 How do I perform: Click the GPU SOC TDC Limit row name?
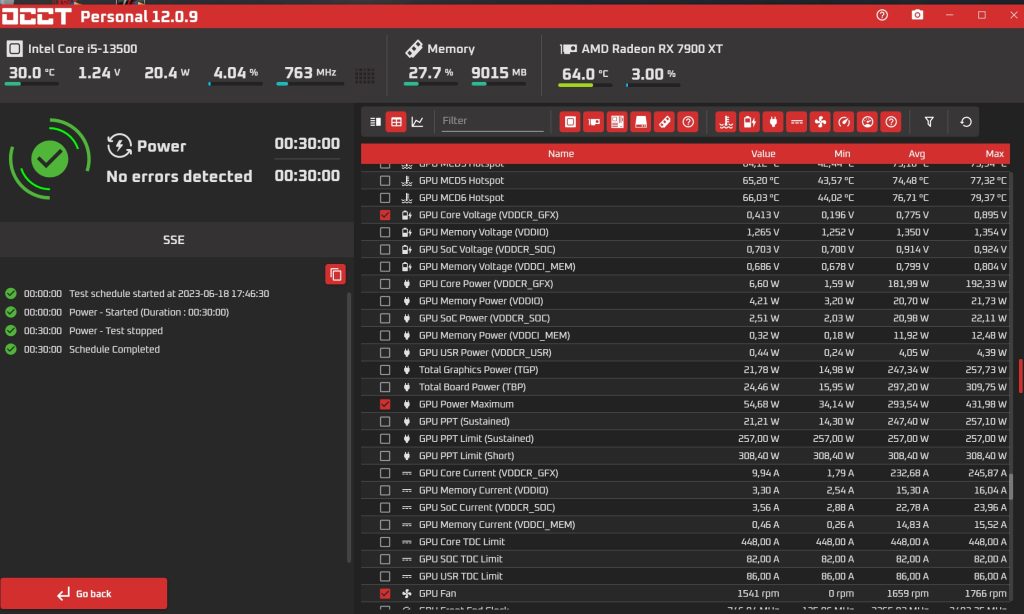point(460,559)
